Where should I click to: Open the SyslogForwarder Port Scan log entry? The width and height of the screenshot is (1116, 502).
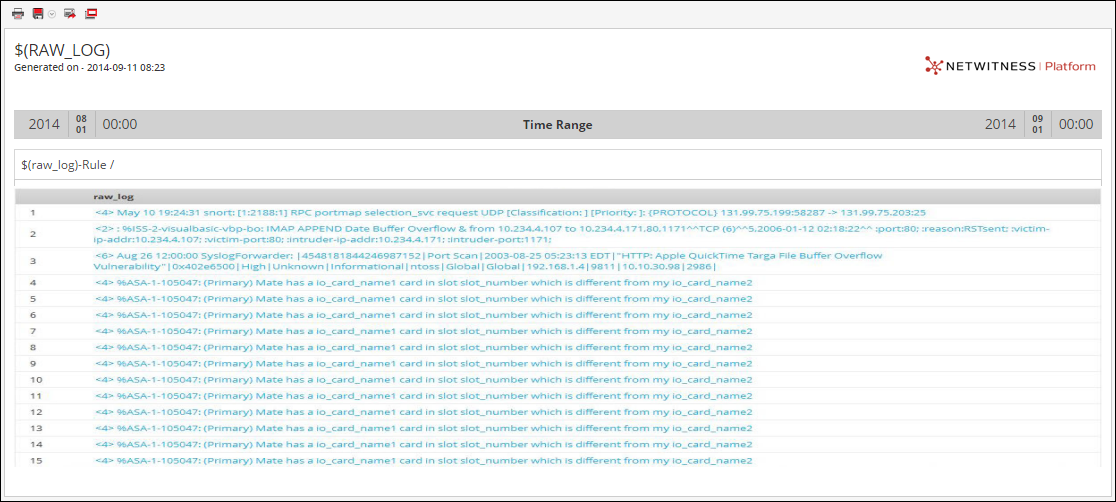(488, 261)
